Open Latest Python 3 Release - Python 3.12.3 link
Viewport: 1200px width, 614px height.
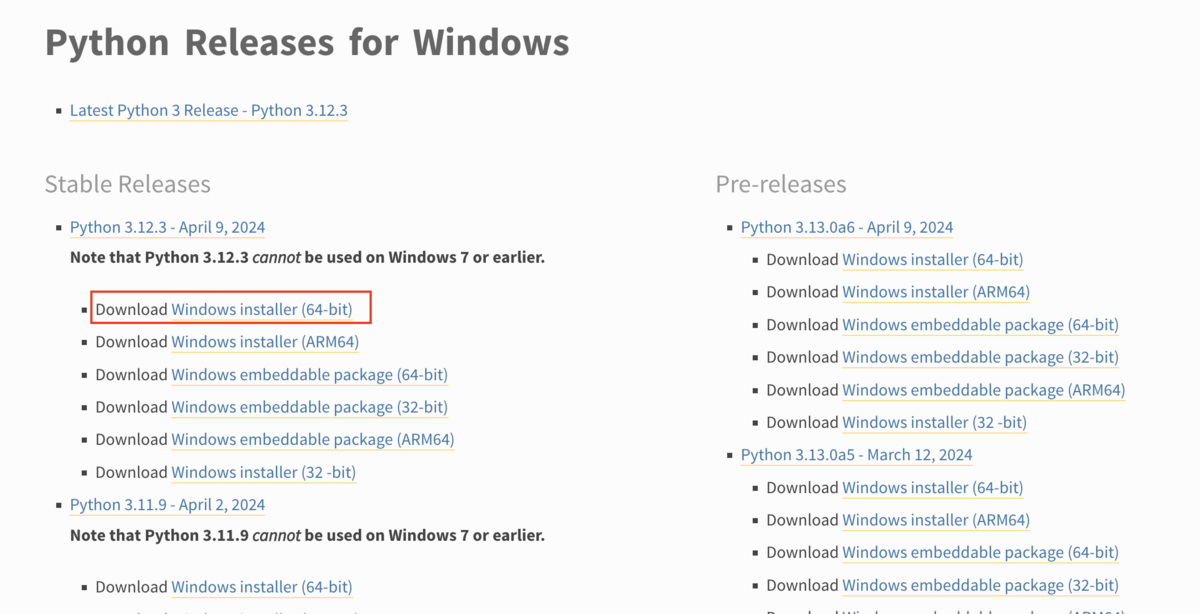click(209, 110)
